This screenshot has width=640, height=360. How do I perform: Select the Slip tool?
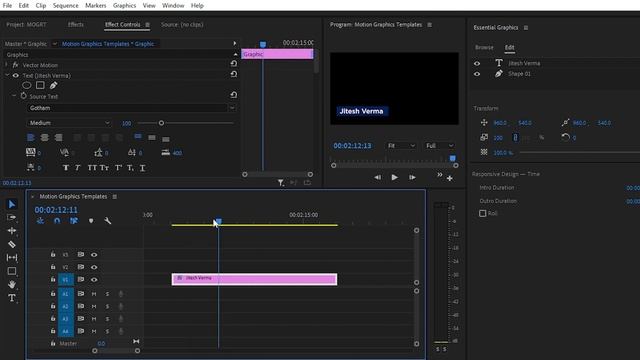(x=12, y=258)
